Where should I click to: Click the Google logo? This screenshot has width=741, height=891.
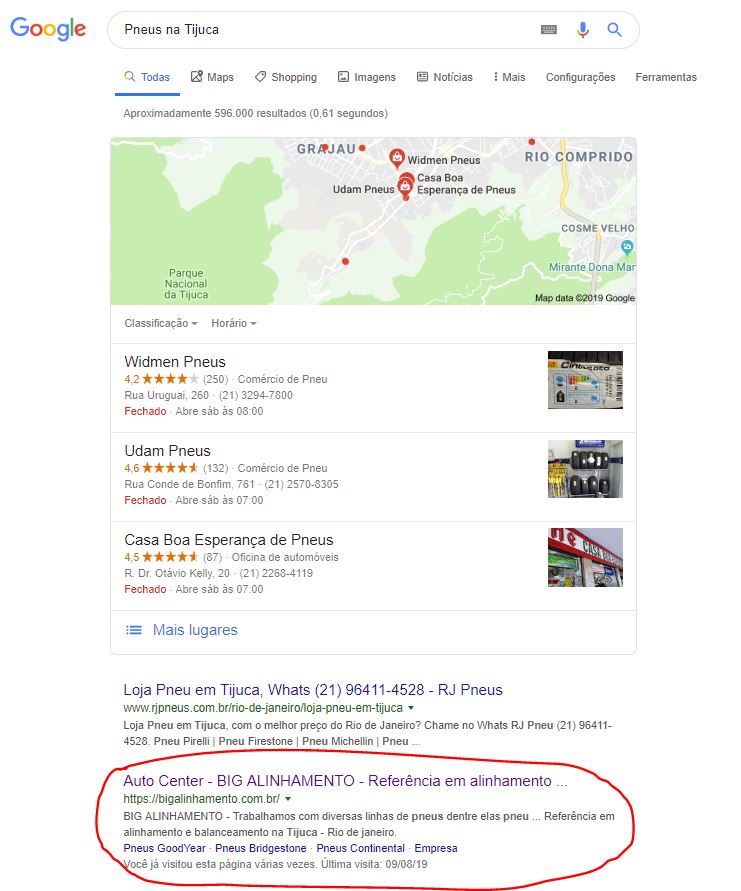coord(48,28)
